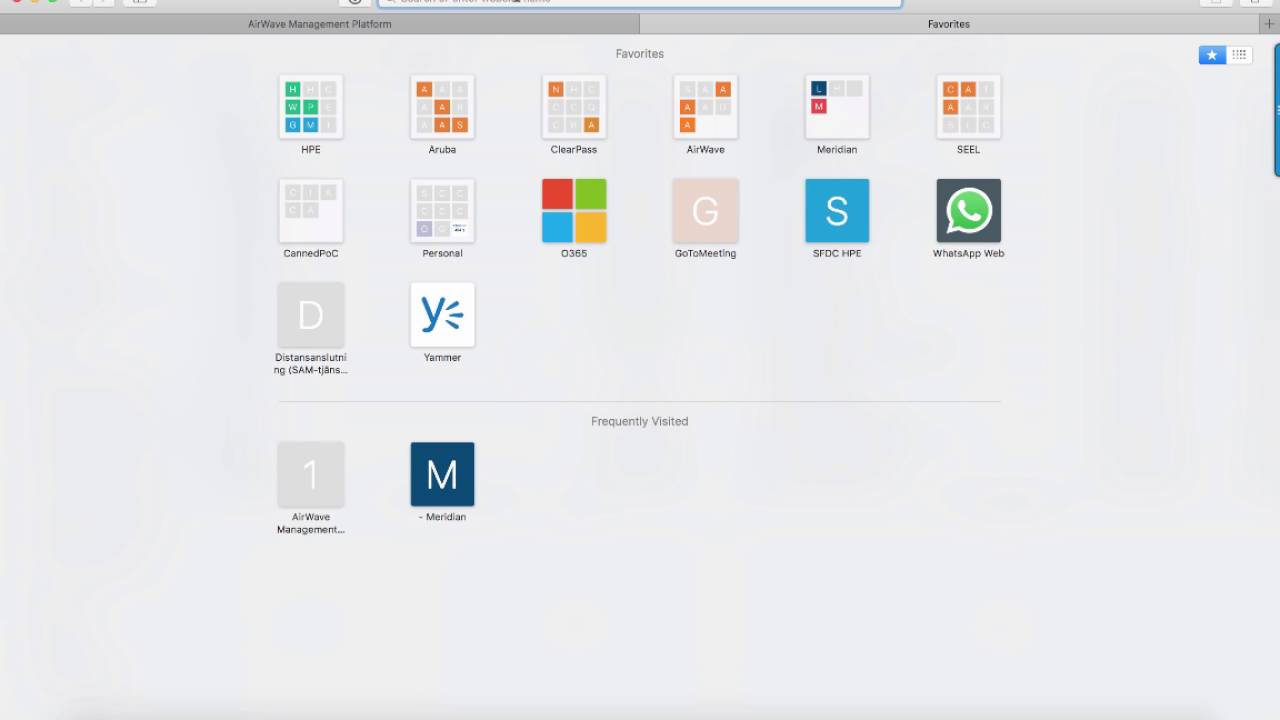Show favorites with the star toggle
Viewport: 1280px width, 720px height.
point(1212,55)
